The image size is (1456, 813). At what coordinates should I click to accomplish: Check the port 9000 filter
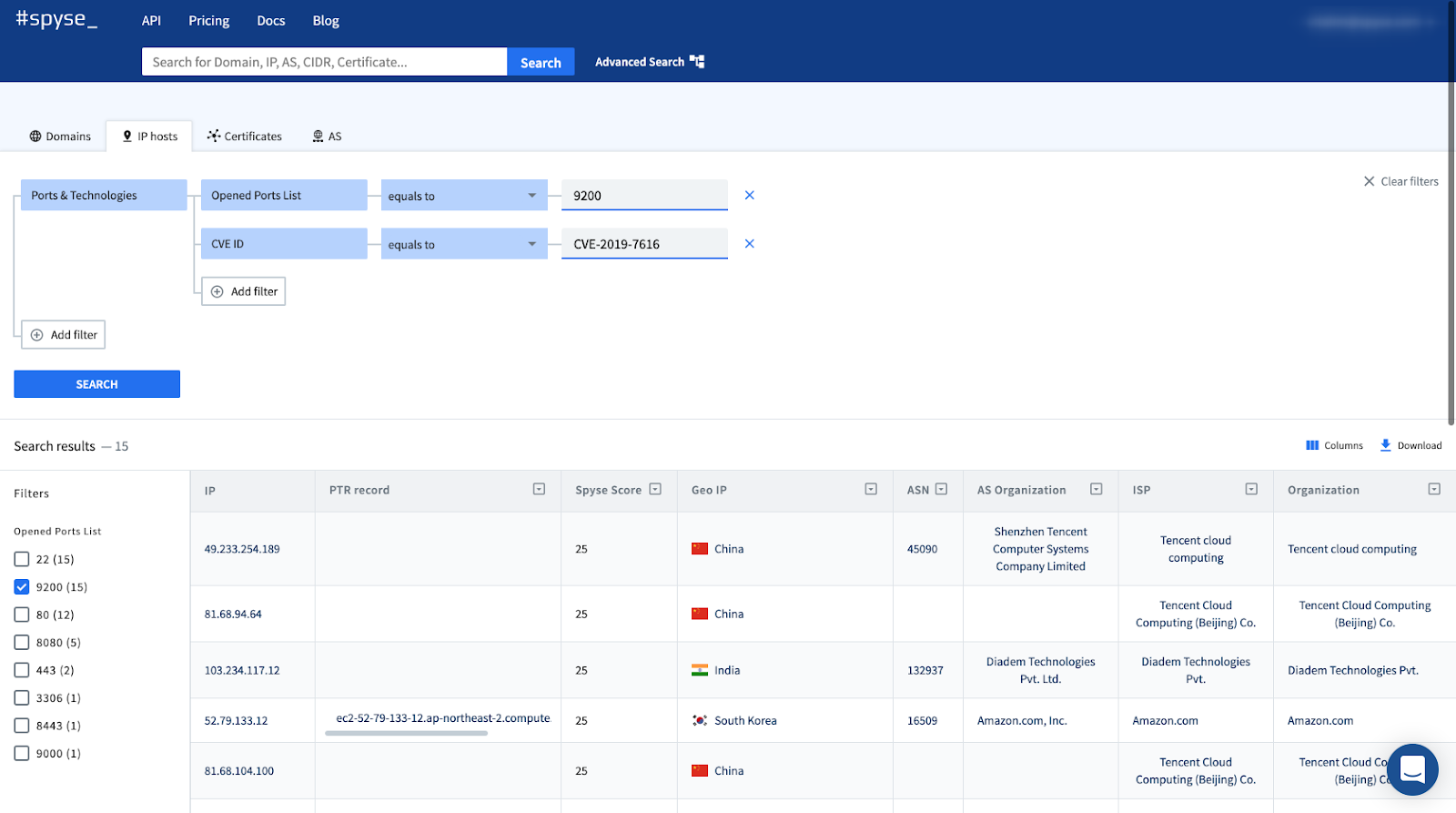[22, 754]
